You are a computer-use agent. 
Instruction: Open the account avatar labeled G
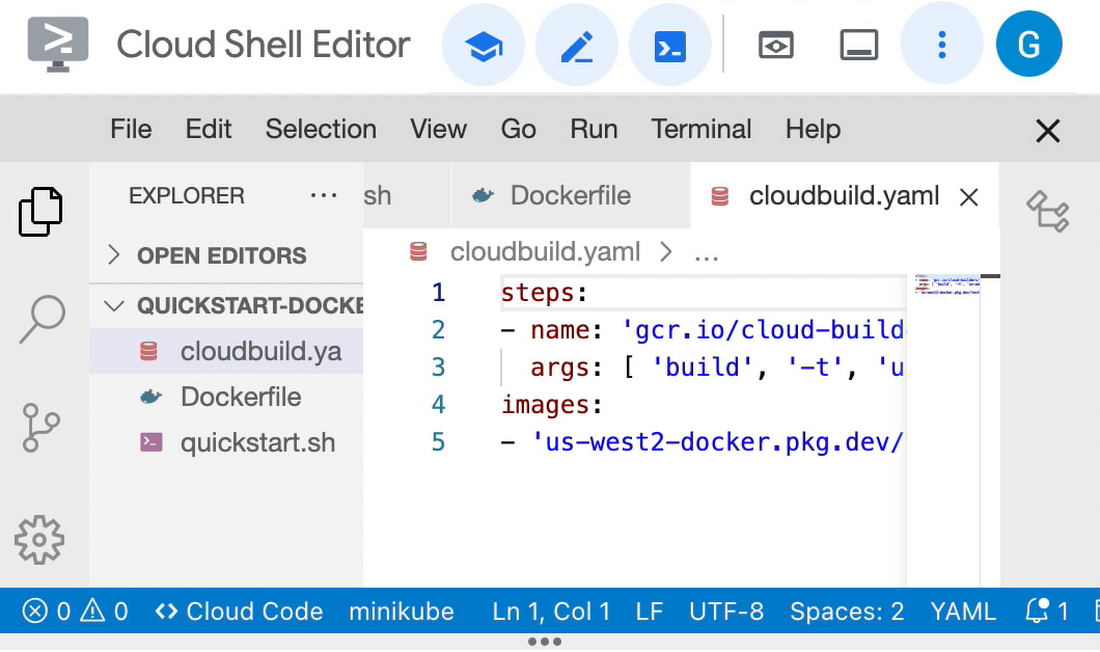point(1028,44)
